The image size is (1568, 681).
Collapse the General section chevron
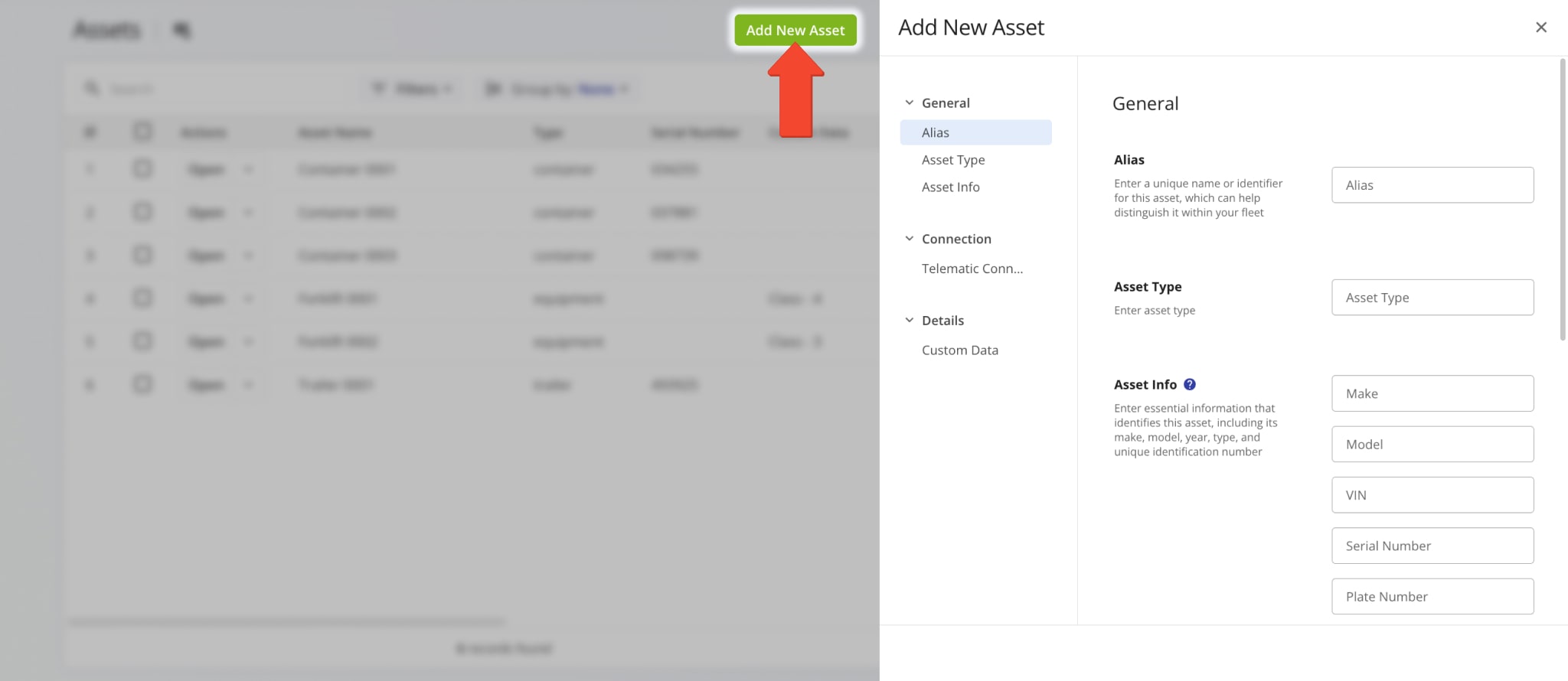[909, 103]
